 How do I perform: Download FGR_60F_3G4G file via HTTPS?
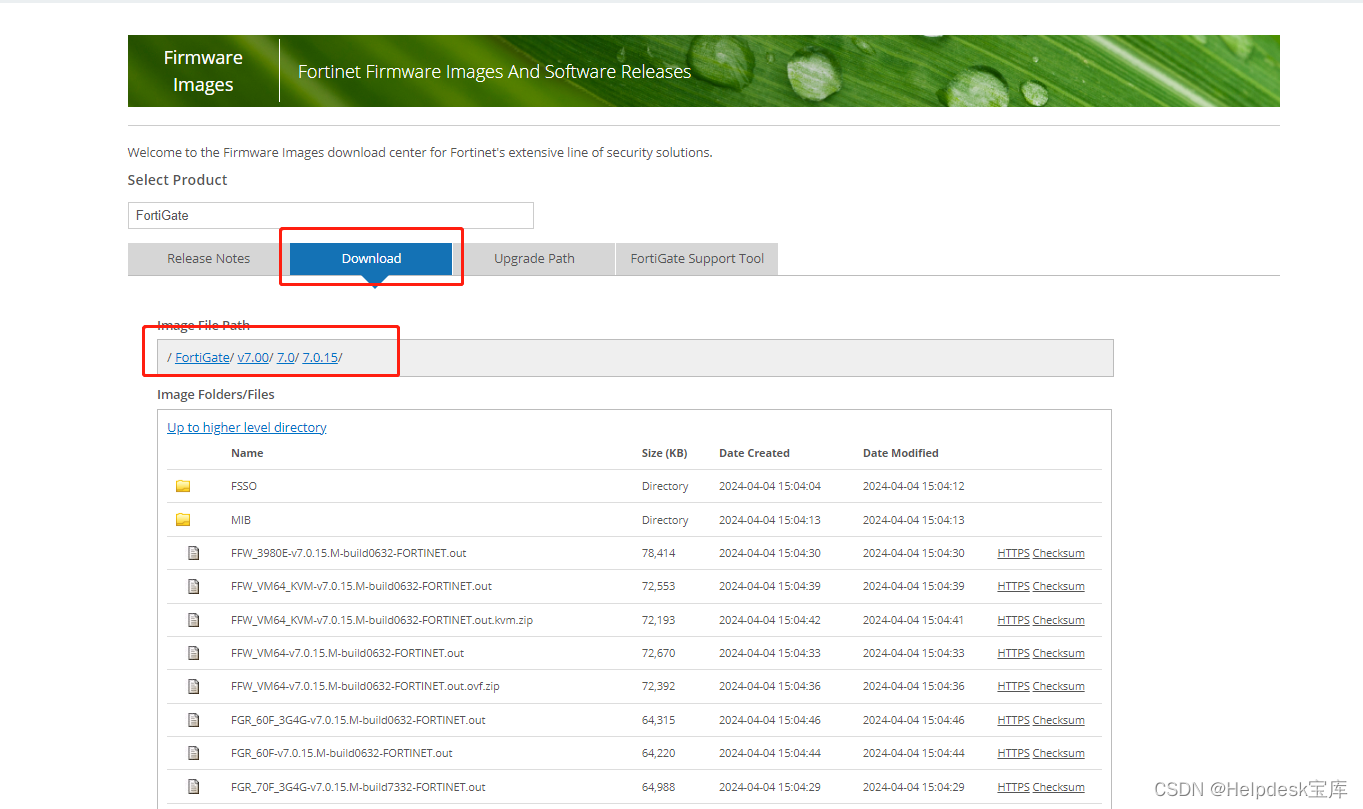tap(1013, 720)
